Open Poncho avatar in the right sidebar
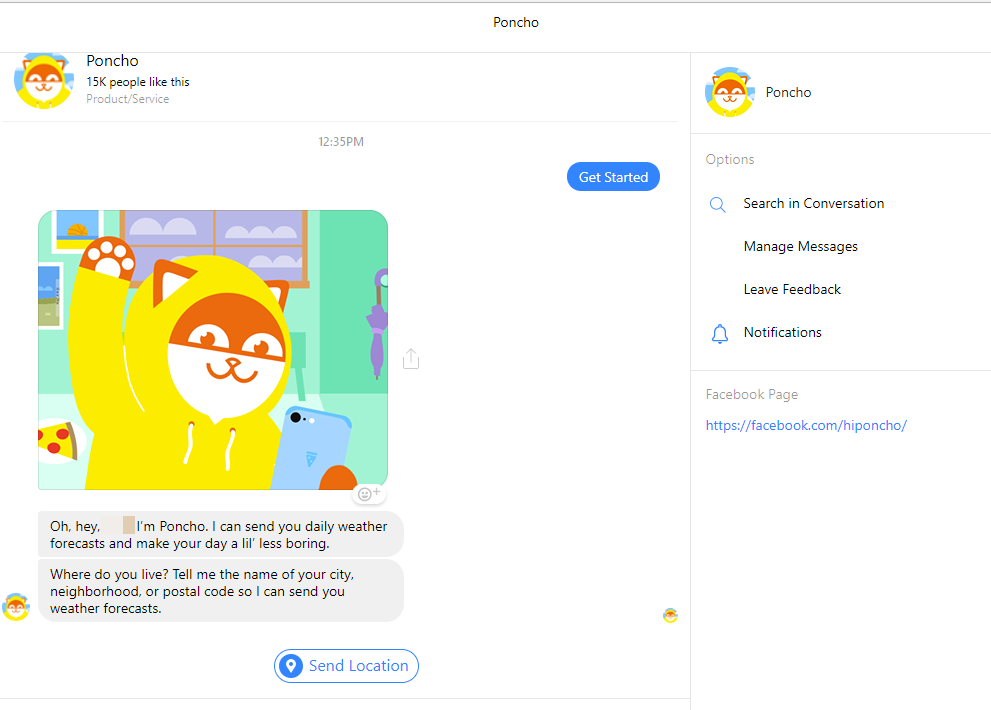991x710 pixels. [x=729, y=92]
